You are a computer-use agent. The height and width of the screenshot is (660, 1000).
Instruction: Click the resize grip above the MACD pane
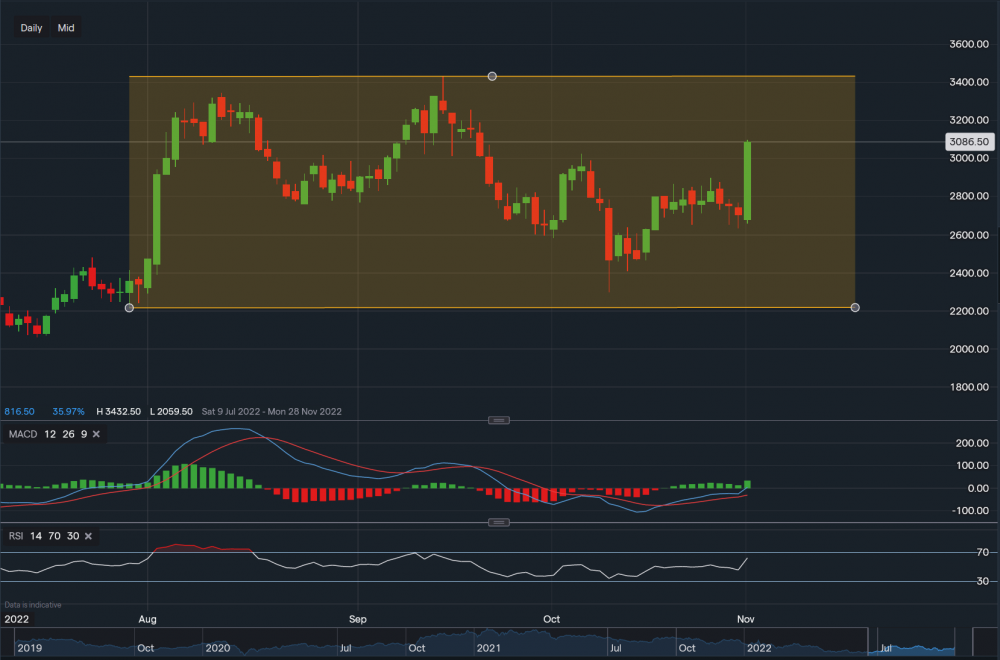501,420
